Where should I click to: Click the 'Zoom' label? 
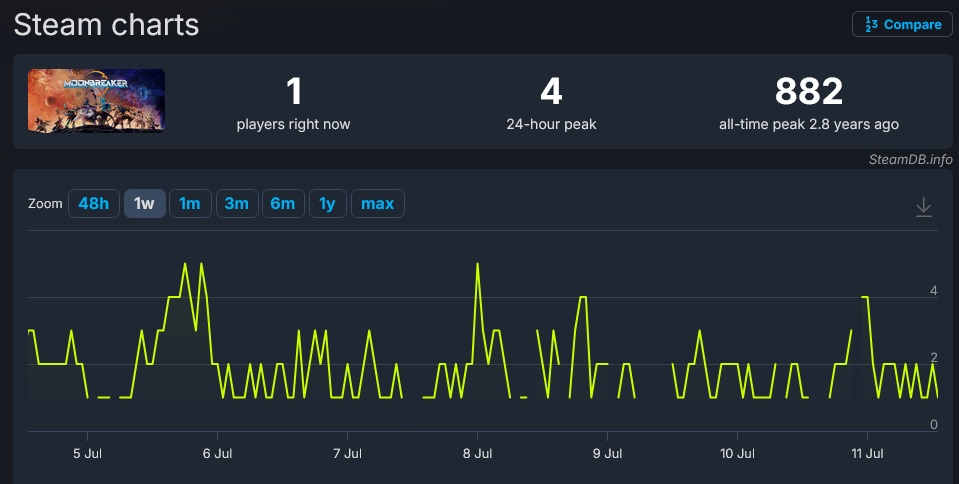click(45, 204)
